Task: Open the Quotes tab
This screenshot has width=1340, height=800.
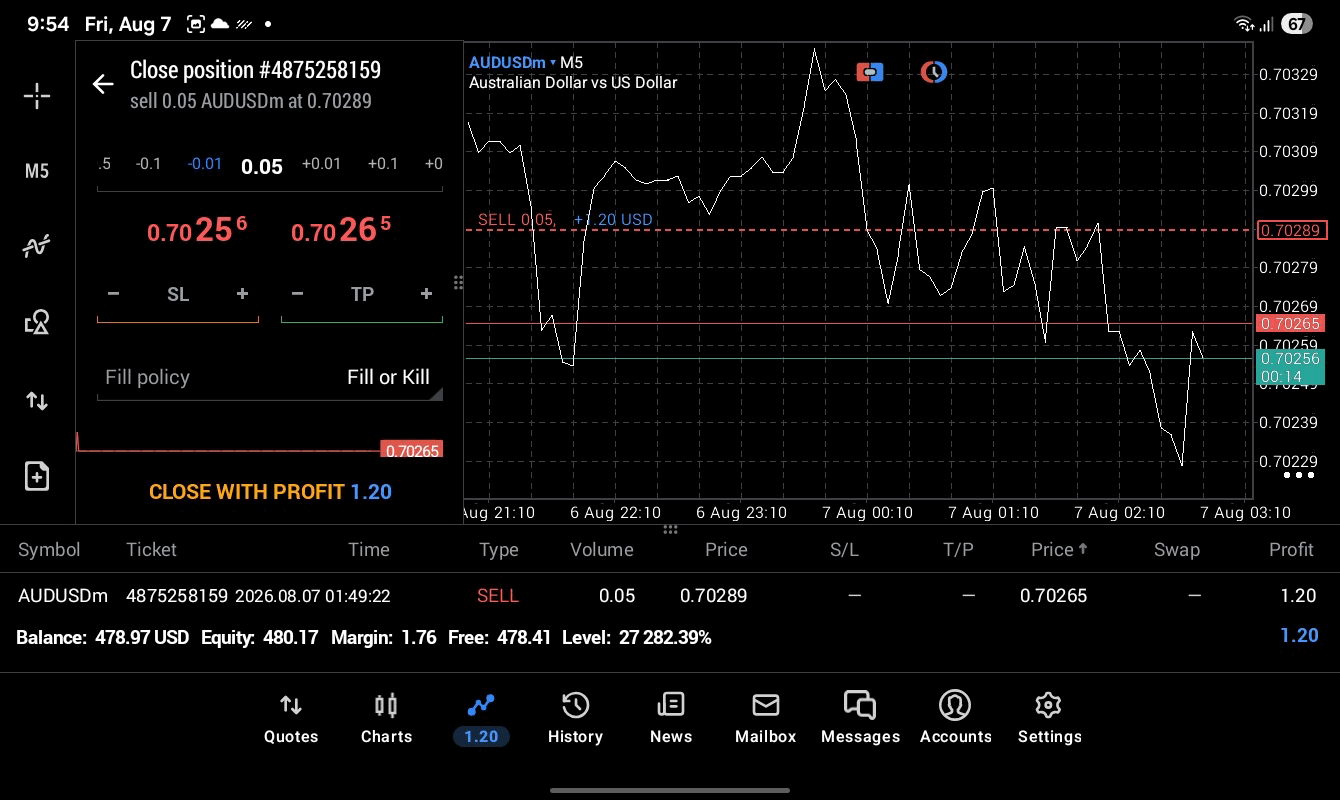Action: click(291, 718)
